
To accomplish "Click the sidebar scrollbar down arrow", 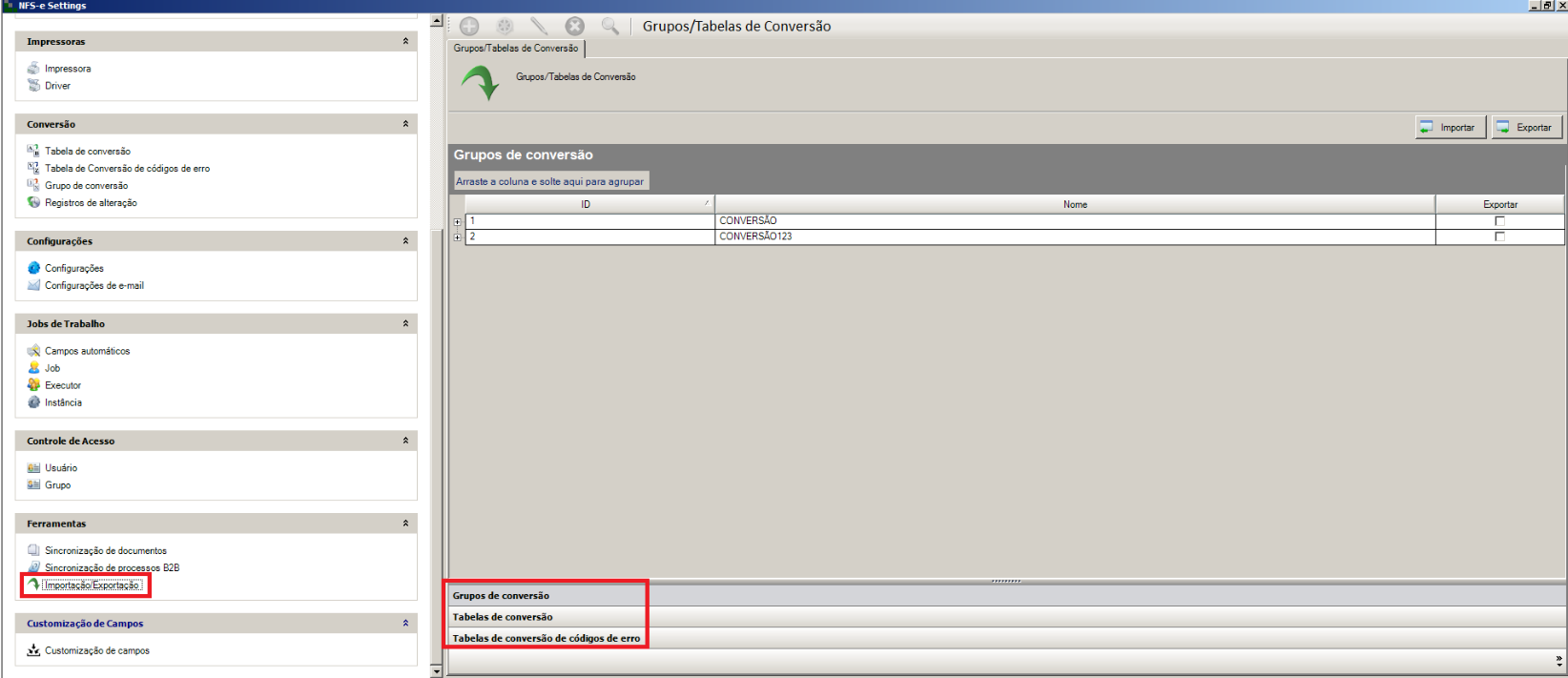I will (437, 671).
